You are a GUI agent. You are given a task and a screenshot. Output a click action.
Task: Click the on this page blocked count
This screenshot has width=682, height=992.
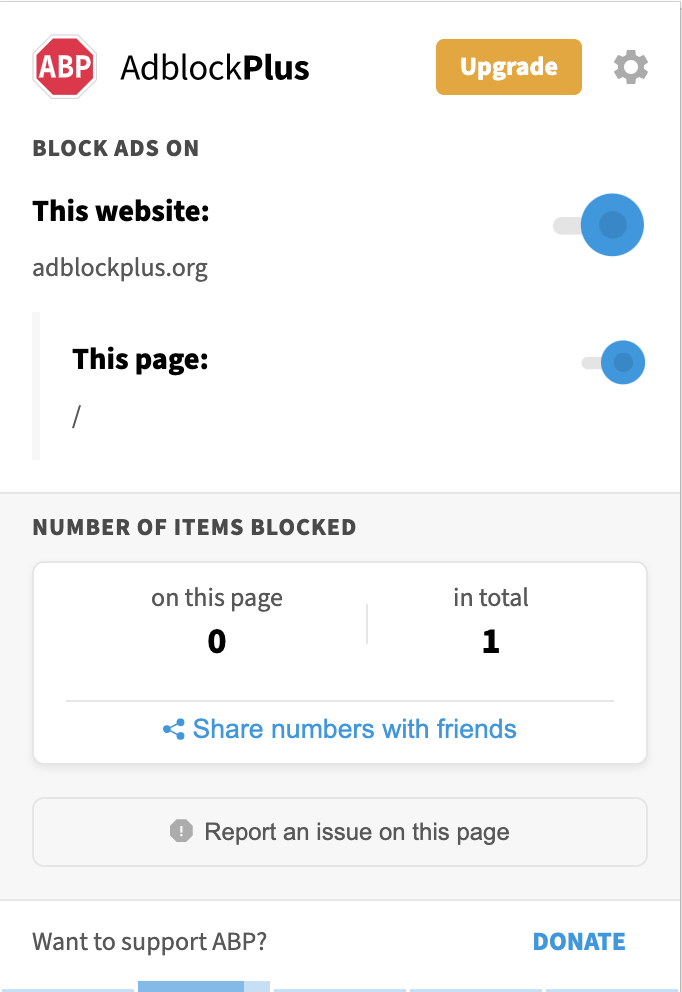tap(216, 641)
